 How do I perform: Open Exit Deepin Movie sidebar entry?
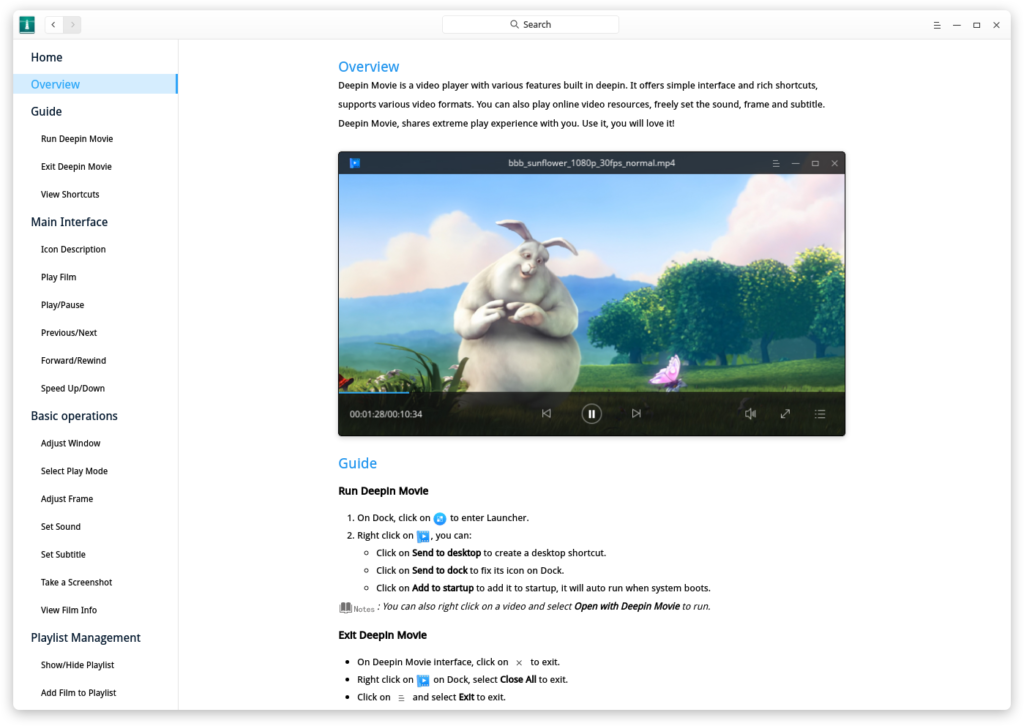click(76, 166)
